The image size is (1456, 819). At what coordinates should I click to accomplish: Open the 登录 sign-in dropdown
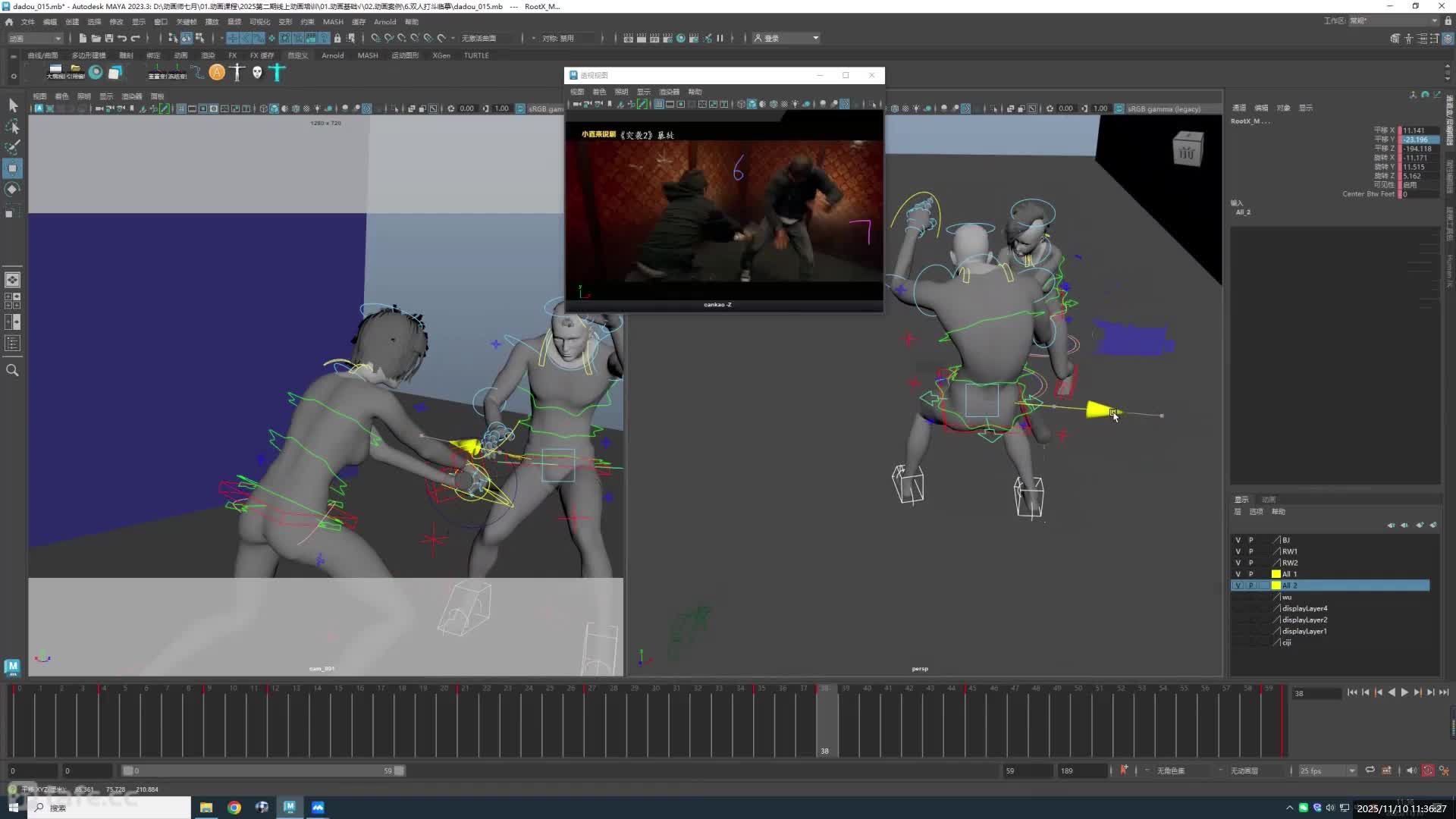point(786,38)
